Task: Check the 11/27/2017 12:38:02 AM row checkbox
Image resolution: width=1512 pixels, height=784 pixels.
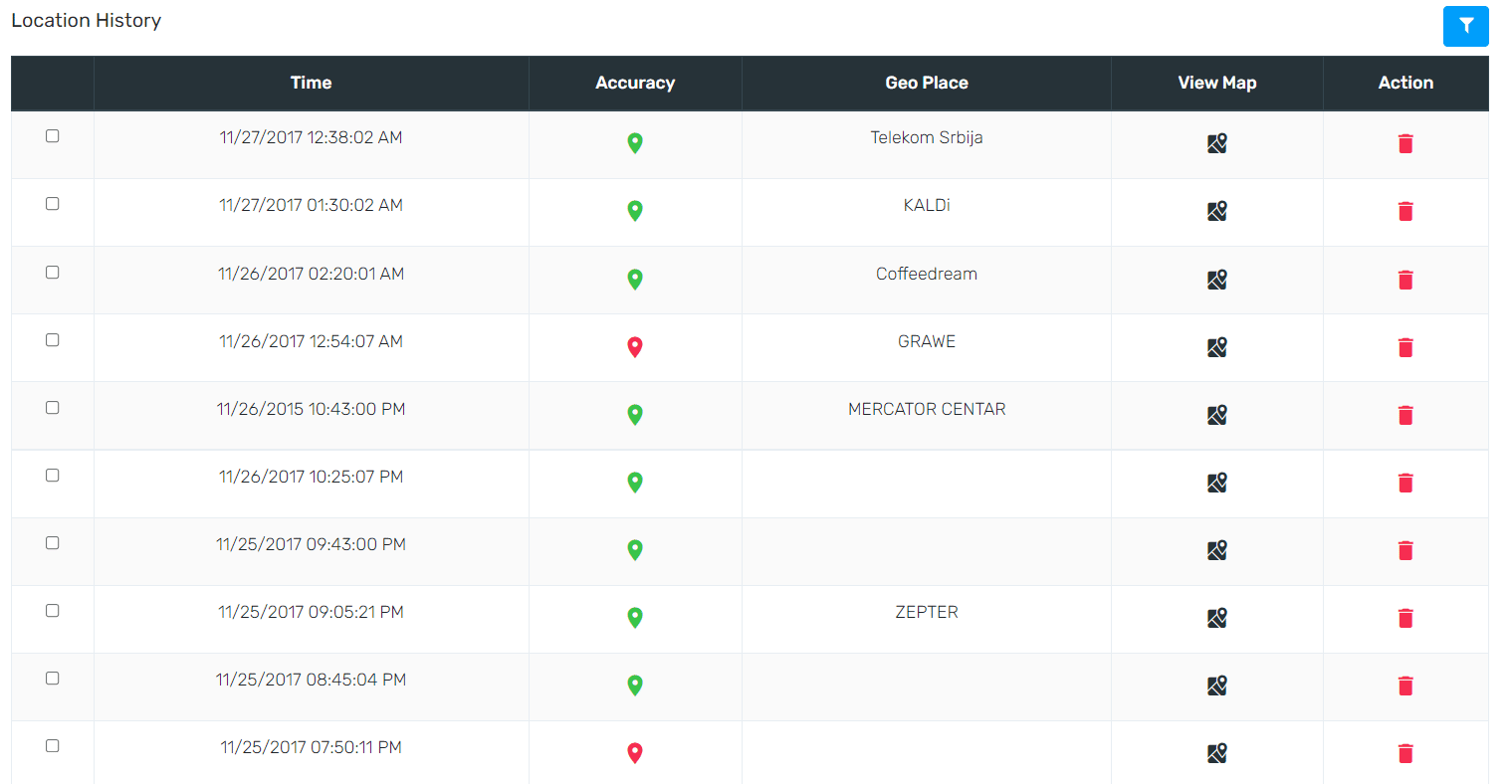Action: coord(53,136)
